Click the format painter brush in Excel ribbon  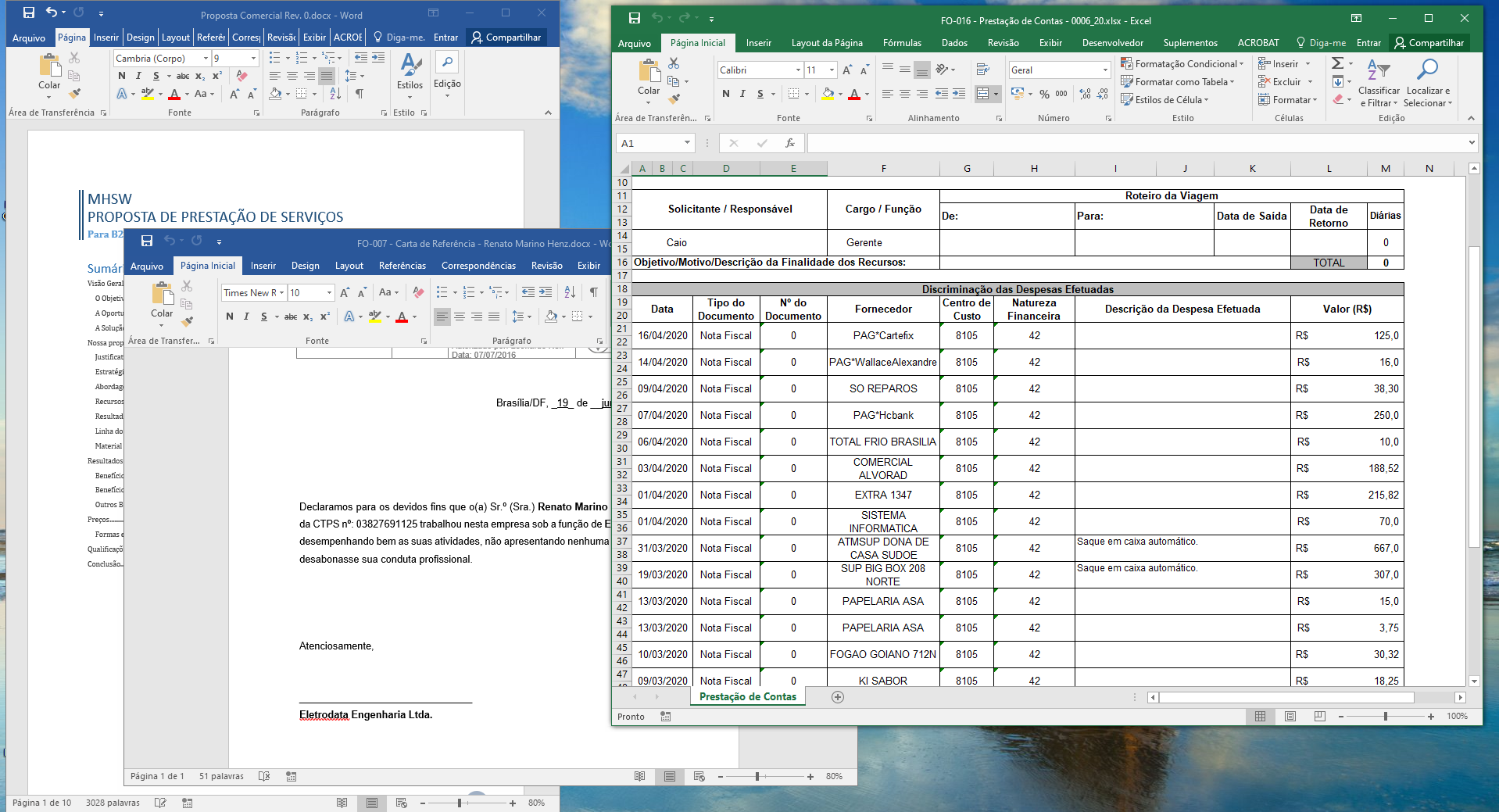point(674,99)
